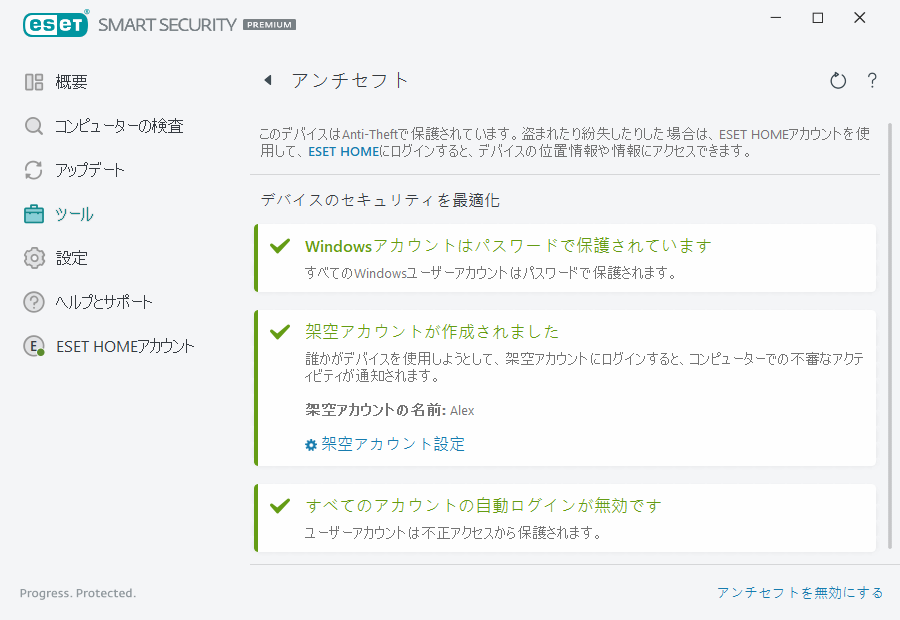Disable anti-theft via アンチセフトを無効にする
Screen dimensions: 900x620
pos(800,593)
